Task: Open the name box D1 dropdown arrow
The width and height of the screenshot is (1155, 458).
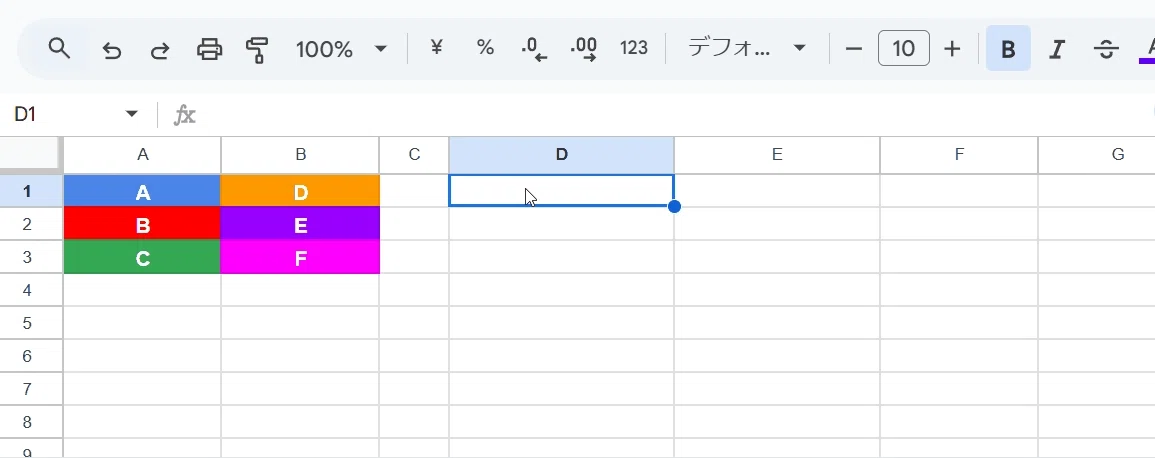Action: pyautogui.click(x=132, y=114)
